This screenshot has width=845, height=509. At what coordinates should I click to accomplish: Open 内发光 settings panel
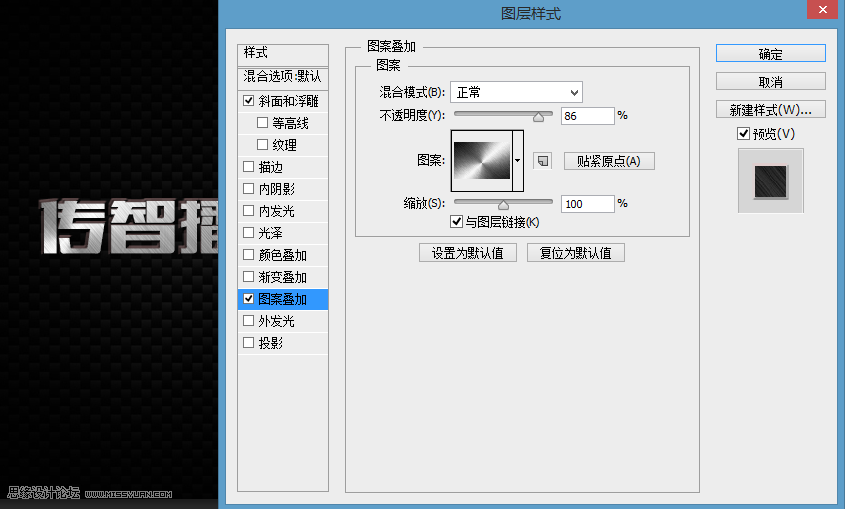(x=276, y=211)
